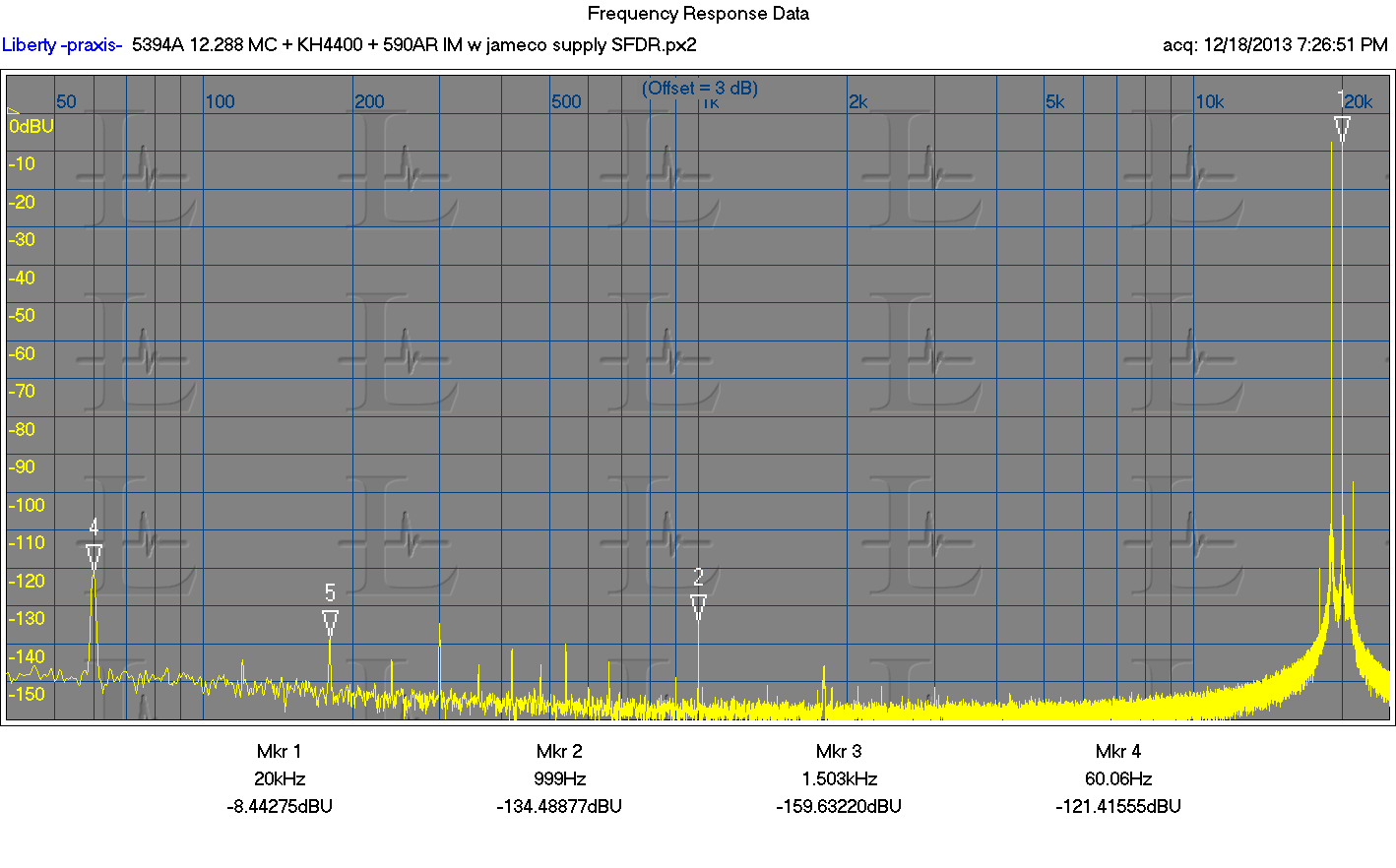Click the '50' frequency axis label
Screen dimensions: 1396x868
[66, 102]
